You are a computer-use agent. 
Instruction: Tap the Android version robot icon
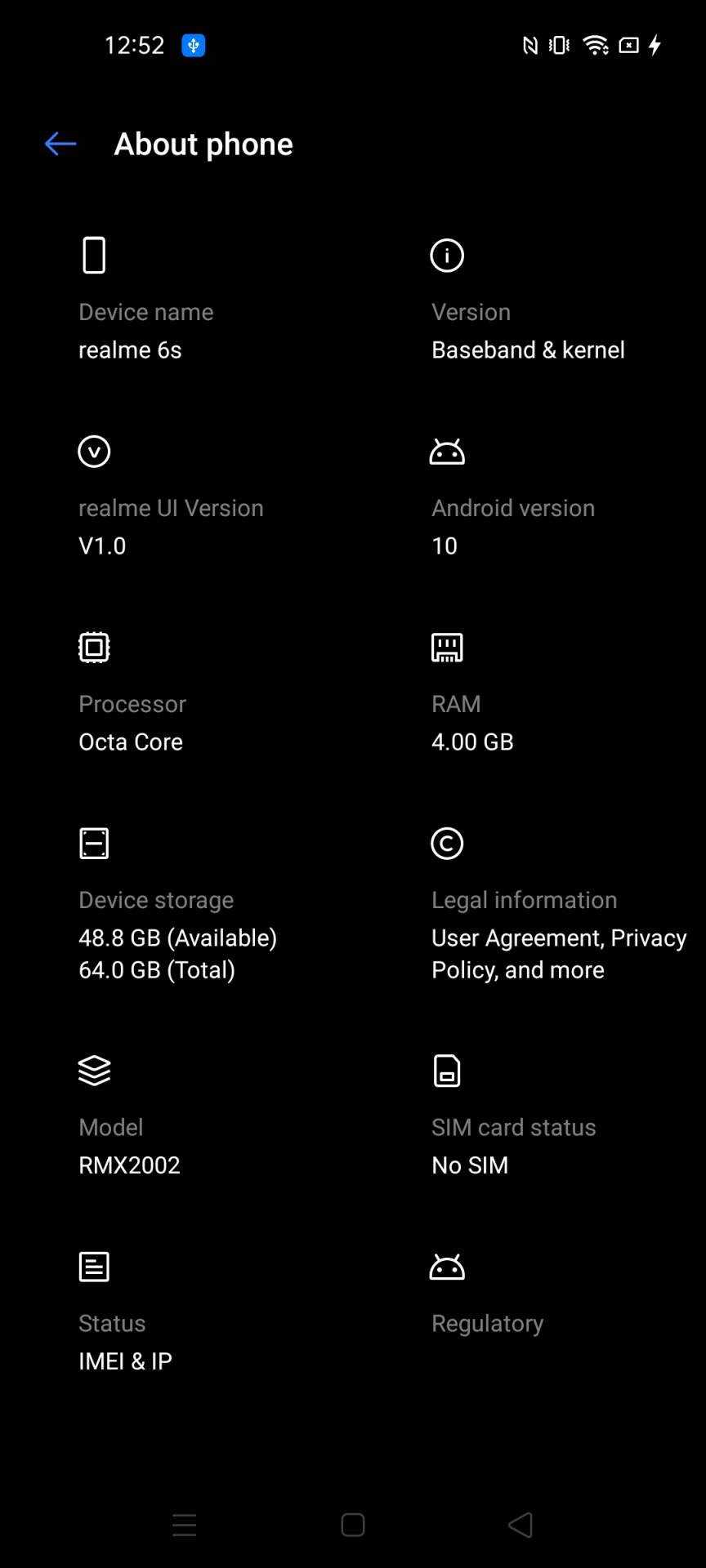point(447,452)
